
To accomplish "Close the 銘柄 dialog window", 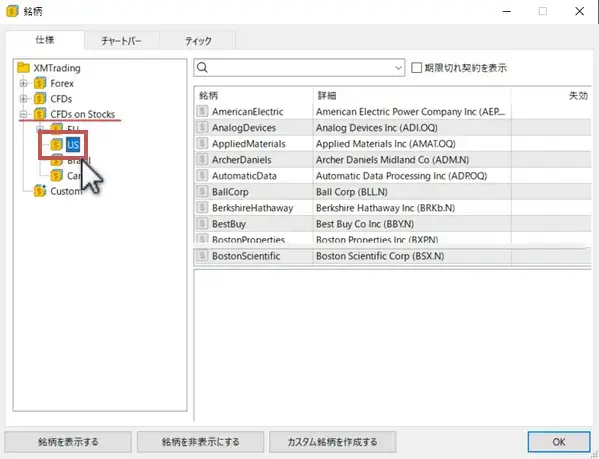I will 580,11.
